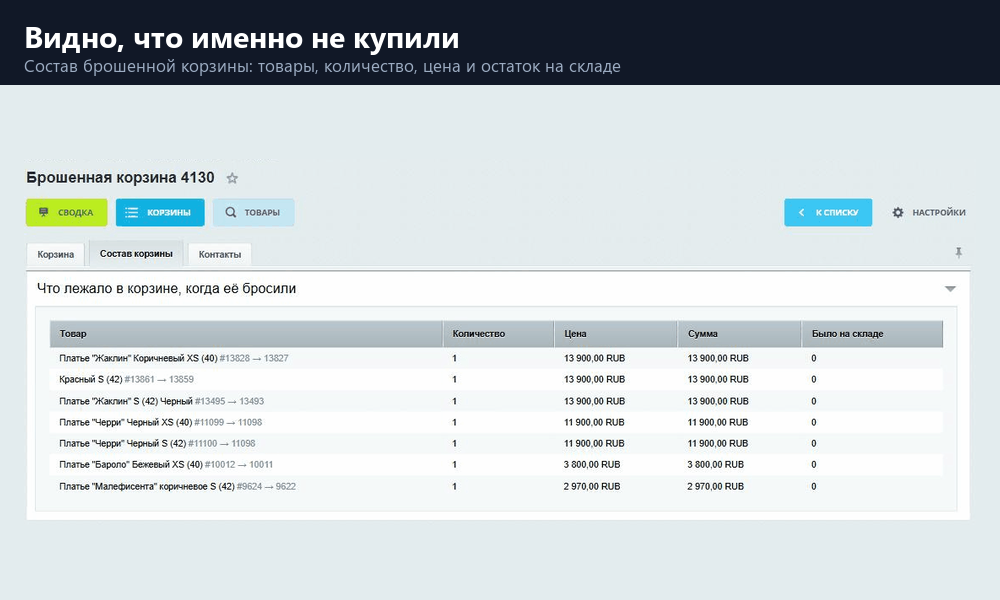Open product ID link #9624 → 9622
This screenshot has height=600, width=1000.
click(266, 486)
